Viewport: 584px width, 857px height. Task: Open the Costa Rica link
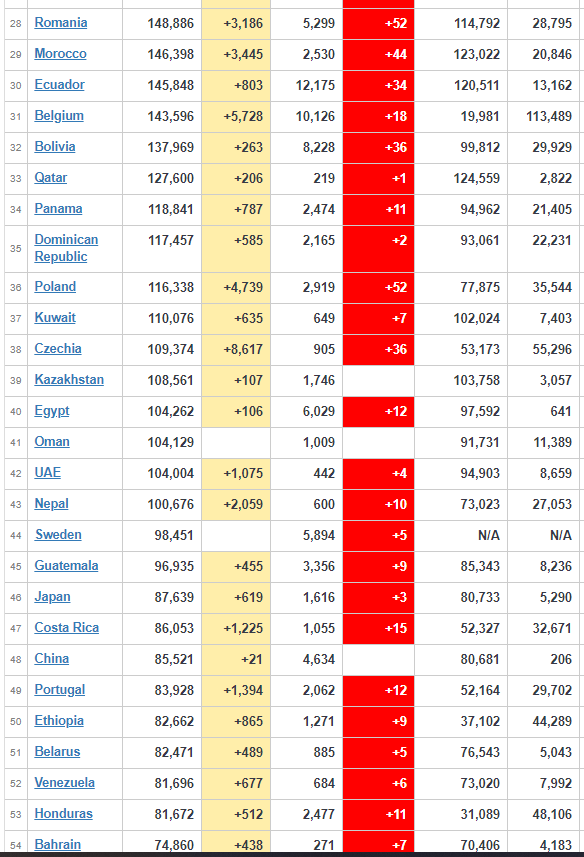(67, 627)
